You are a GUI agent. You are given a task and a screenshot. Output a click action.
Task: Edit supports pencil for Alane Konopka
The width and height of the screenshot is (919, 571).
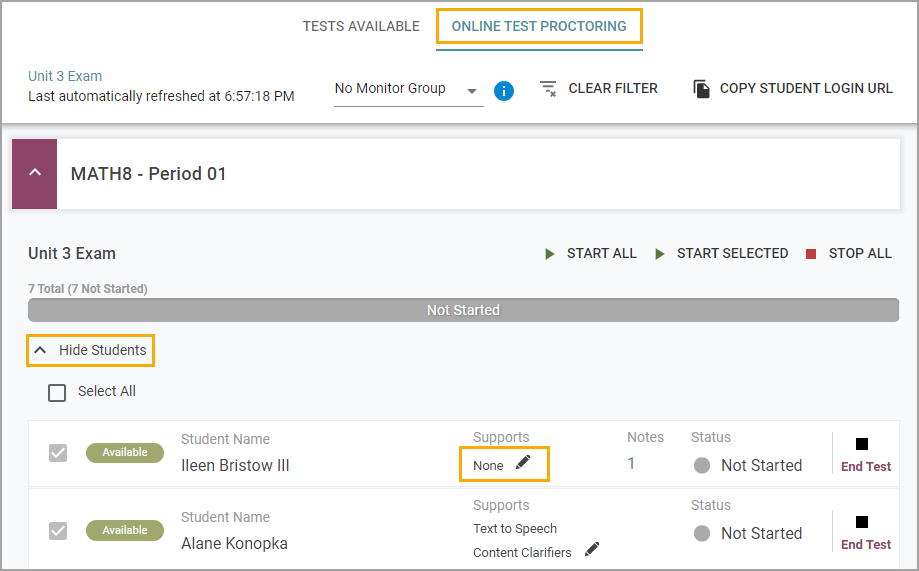pyautogui.click(x=593, y=549)
